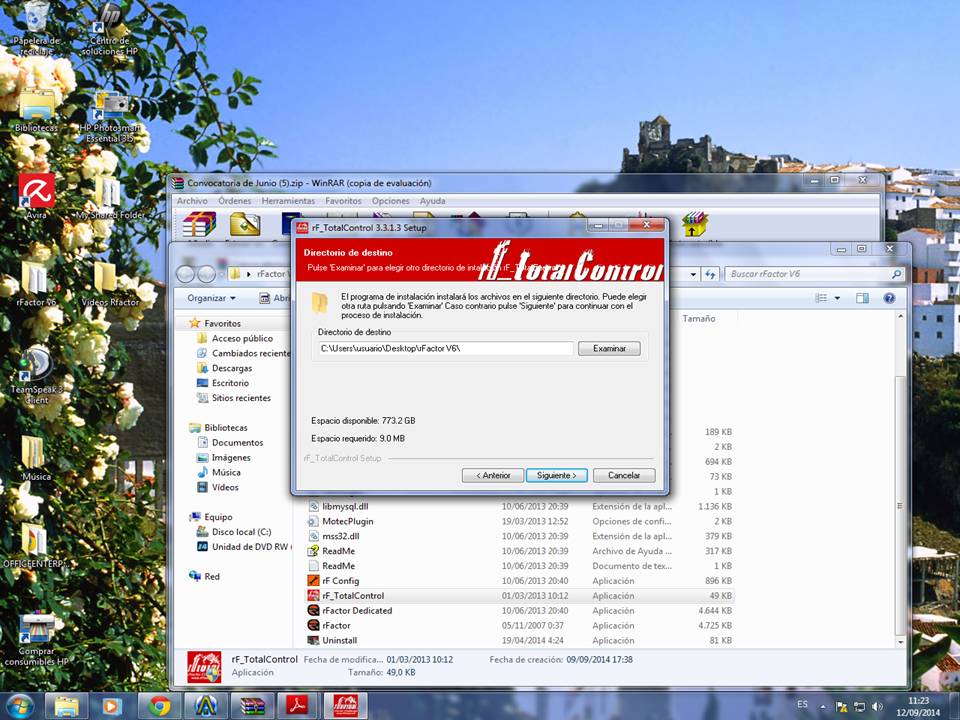Click Explorer back navigation button
Screen dimensions: 960x720
[186, 274]
